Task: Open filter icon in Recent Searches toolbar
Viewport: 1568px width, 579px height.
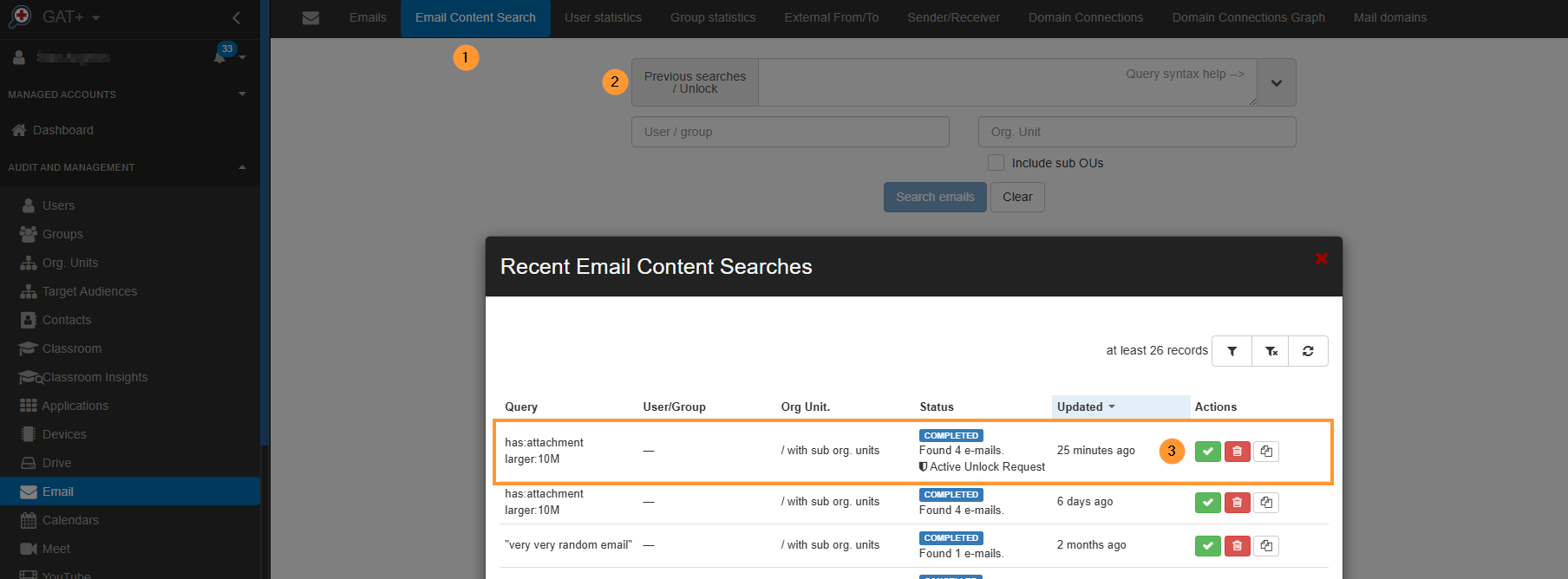Action: pyautogui.click(x=1232, y=351)
